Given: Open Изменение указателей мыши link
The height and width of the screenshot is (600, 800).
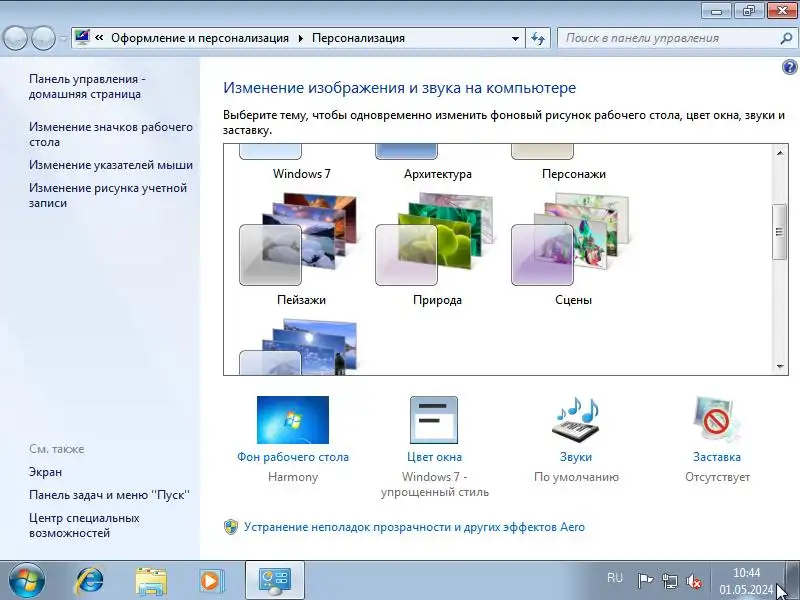Looking at the screenshot, I should pos(111,165).
